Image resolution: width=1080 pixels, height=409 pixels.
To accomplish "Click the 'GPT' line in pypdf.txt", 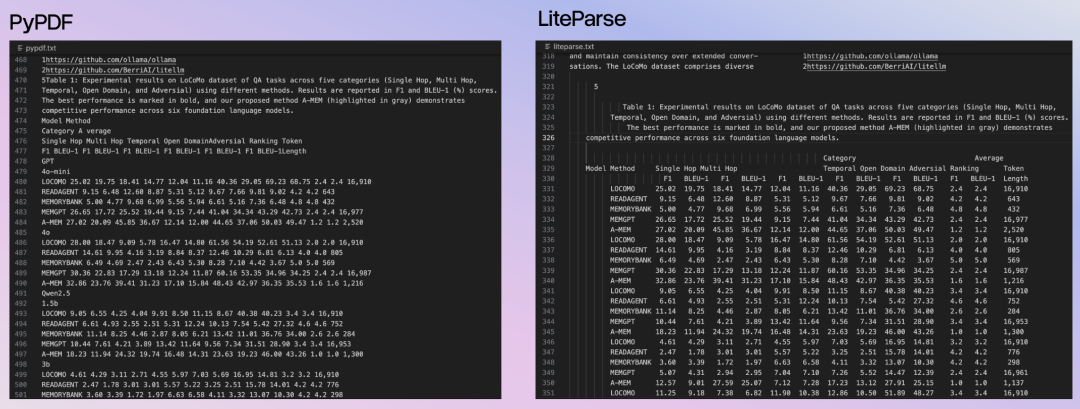I will point(48,161).
